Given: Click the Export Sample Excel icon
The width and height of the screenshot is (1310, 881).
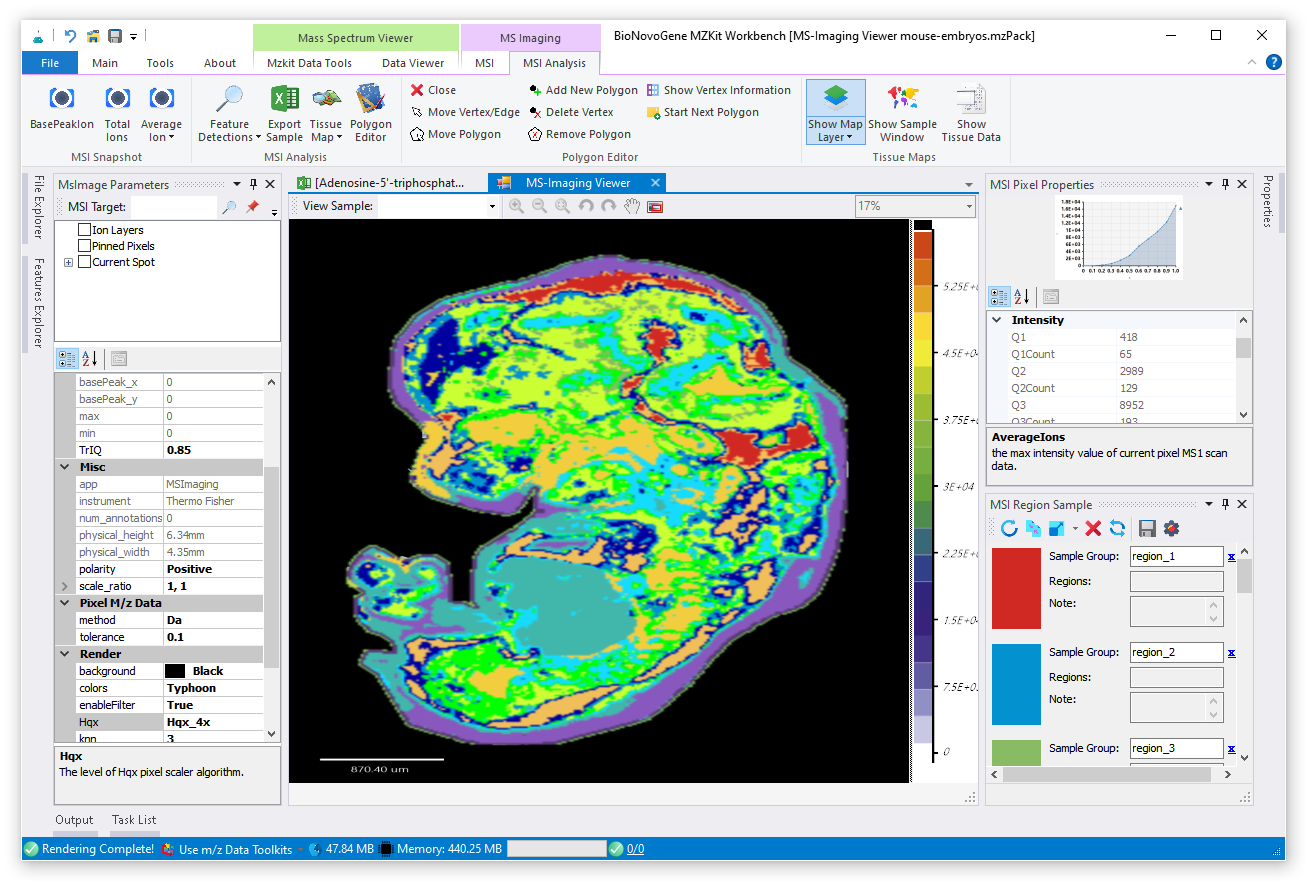Looking at the screenshot, I should pyautogui.click(x=285, y=100).
